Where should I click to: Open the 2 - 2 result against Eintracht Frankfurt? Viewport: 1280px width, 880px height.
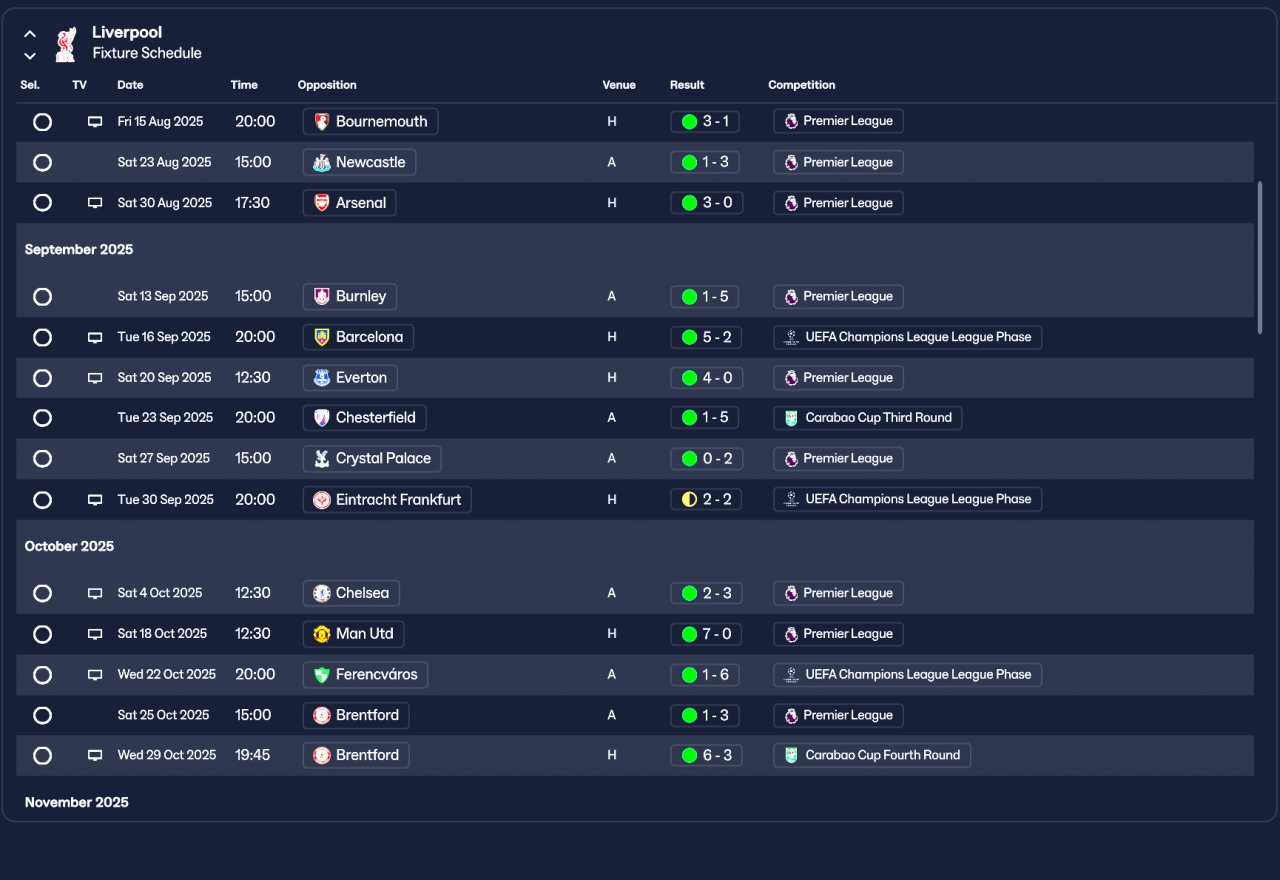pos(706,500)
